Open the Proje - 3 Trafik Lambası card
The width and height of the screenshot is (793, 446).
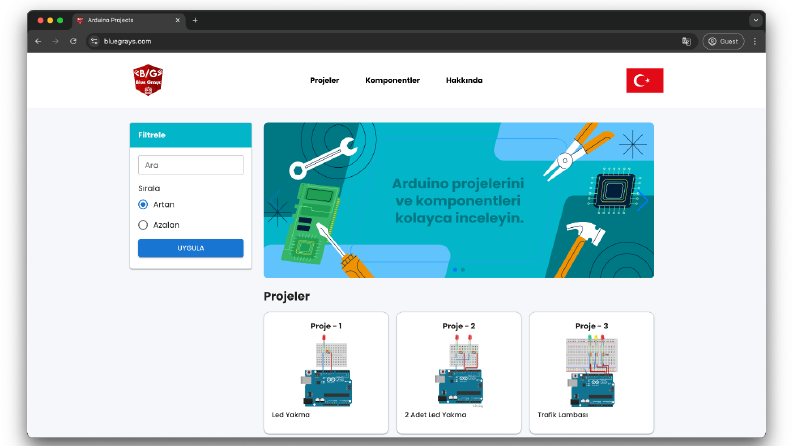592,373
